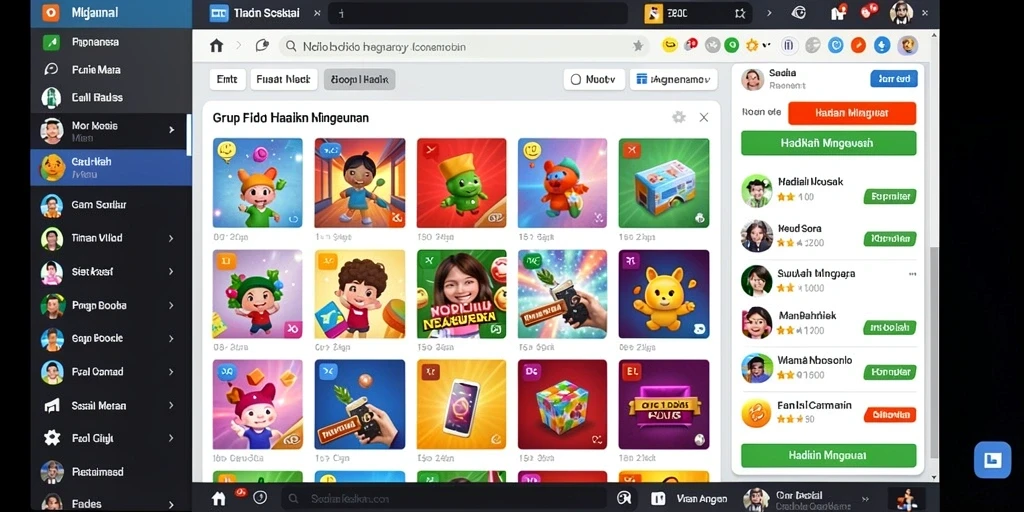Expand the Tinan Vilad sidebar chevron

click(x=171, y=238)
